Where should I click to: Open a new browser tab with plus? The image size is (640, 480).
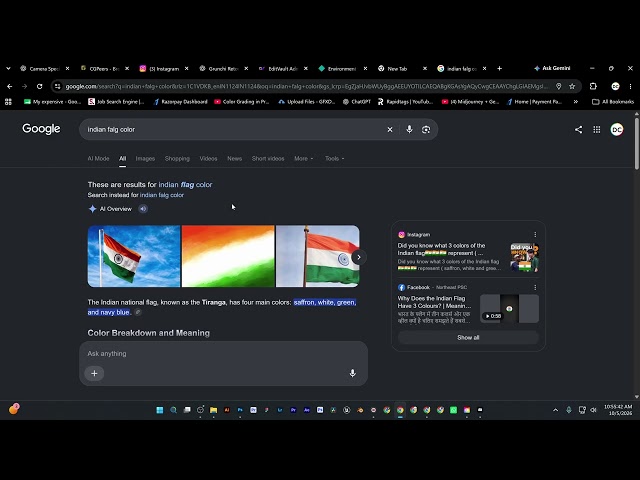pos(499,69)
